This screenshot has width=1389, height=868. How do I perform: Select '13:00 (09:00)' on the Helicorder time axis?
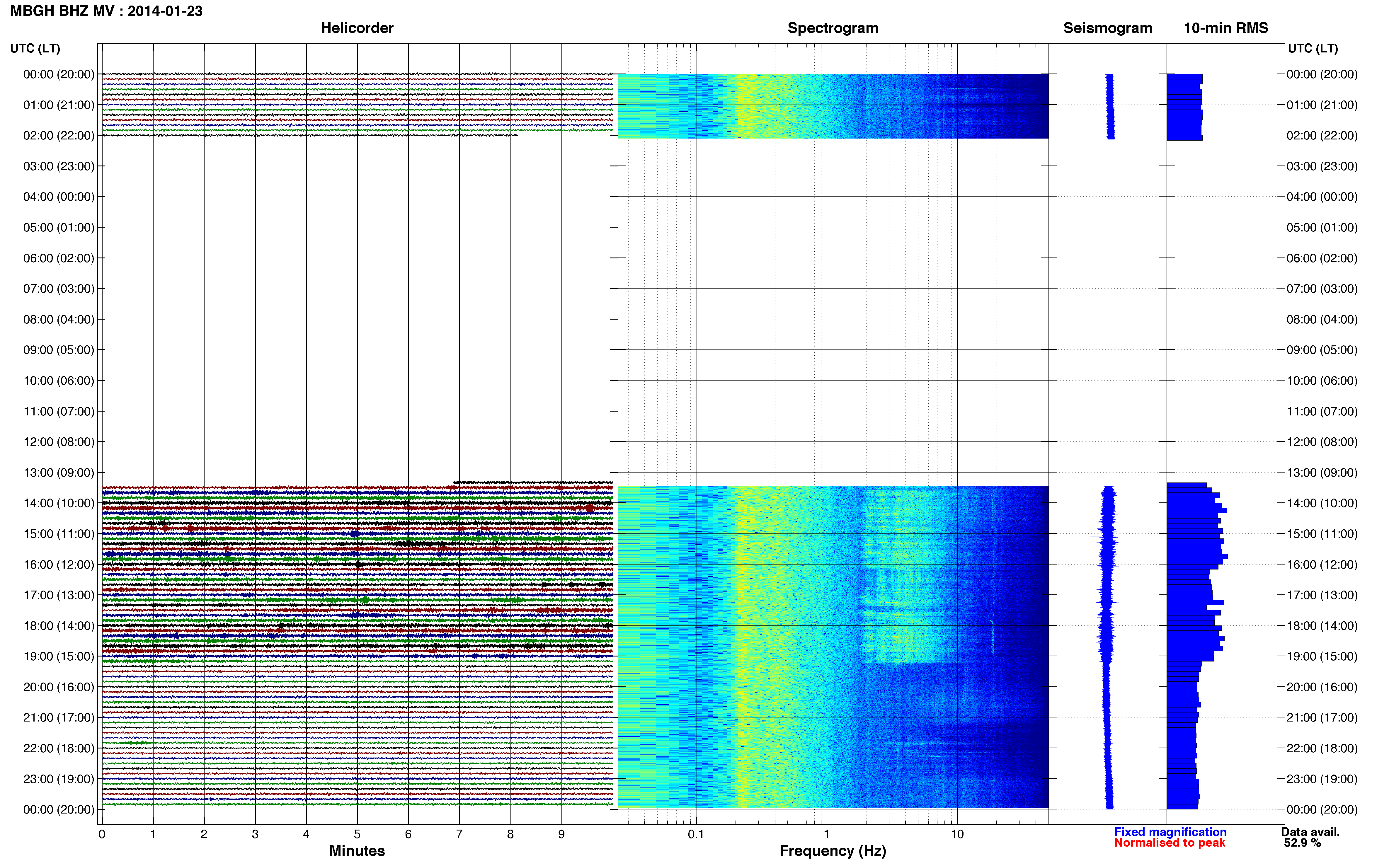pos(59,473)
